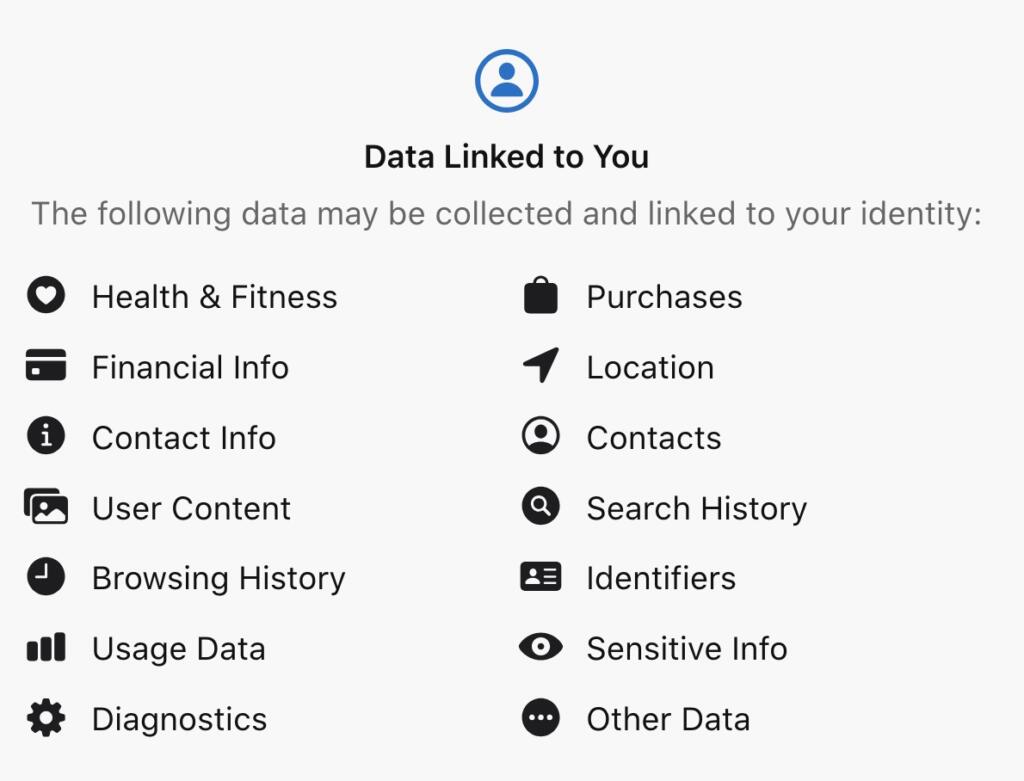This screenshot has height=781, width=1024.
Task: Click the Search History label
Action: tap(696, 508)
